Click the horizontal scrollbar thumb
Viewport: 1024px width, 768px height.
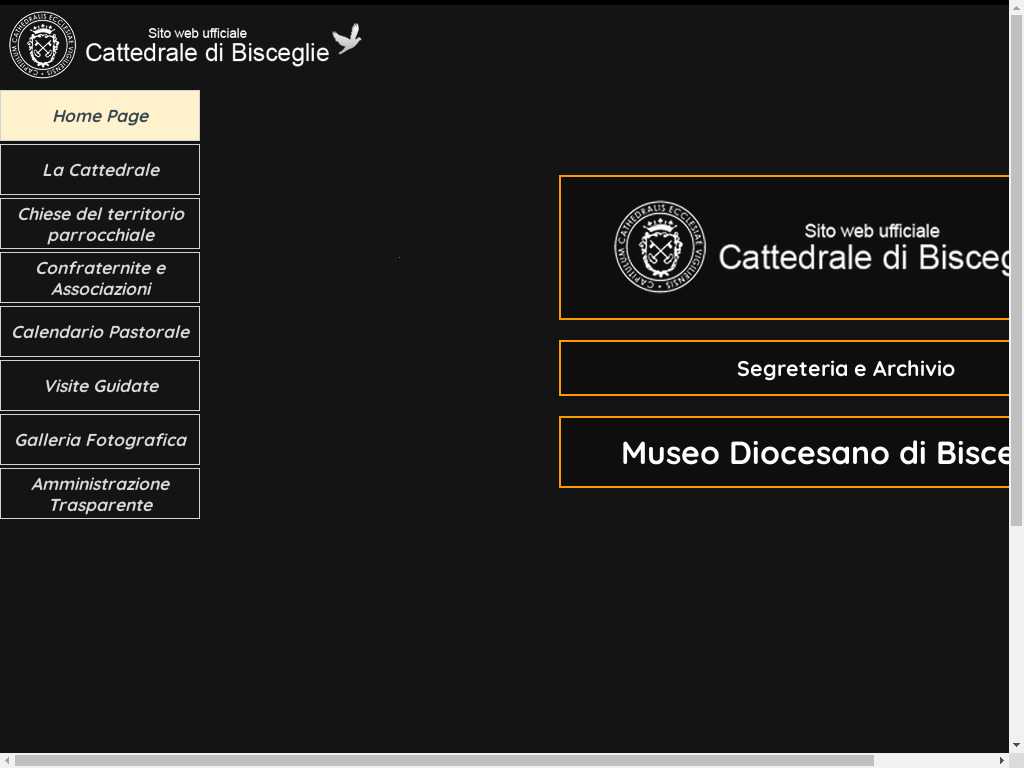click(444, 760)
